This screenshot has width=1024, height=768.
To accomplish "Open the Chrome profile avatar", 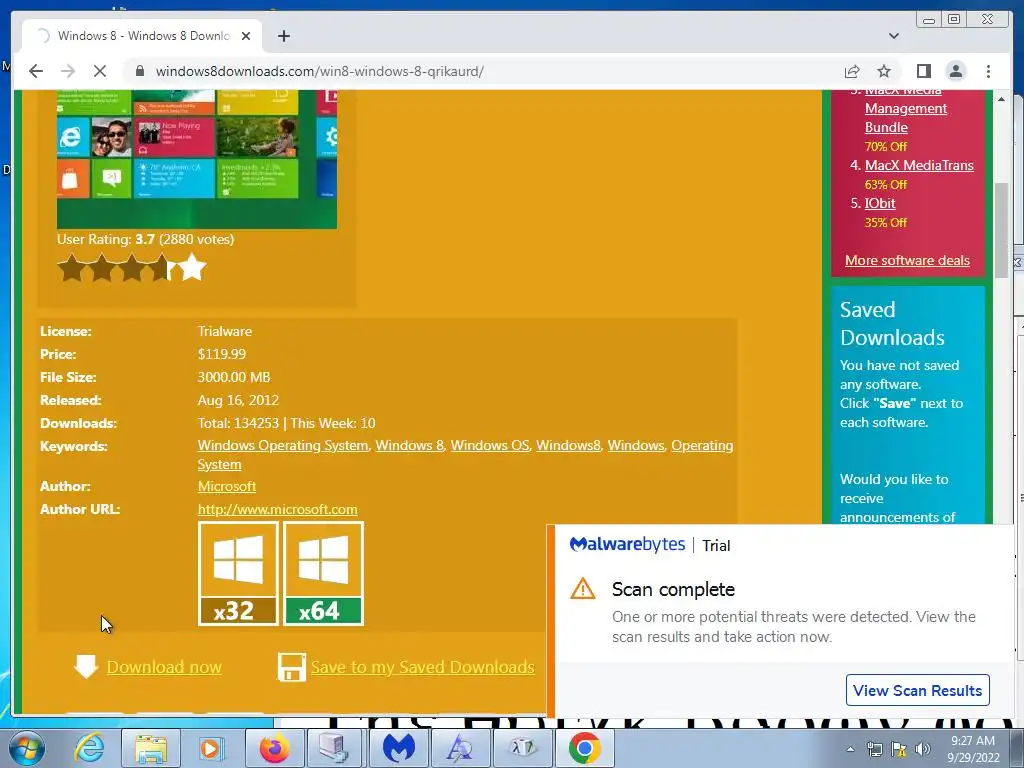I will click(x=956, y=71).
